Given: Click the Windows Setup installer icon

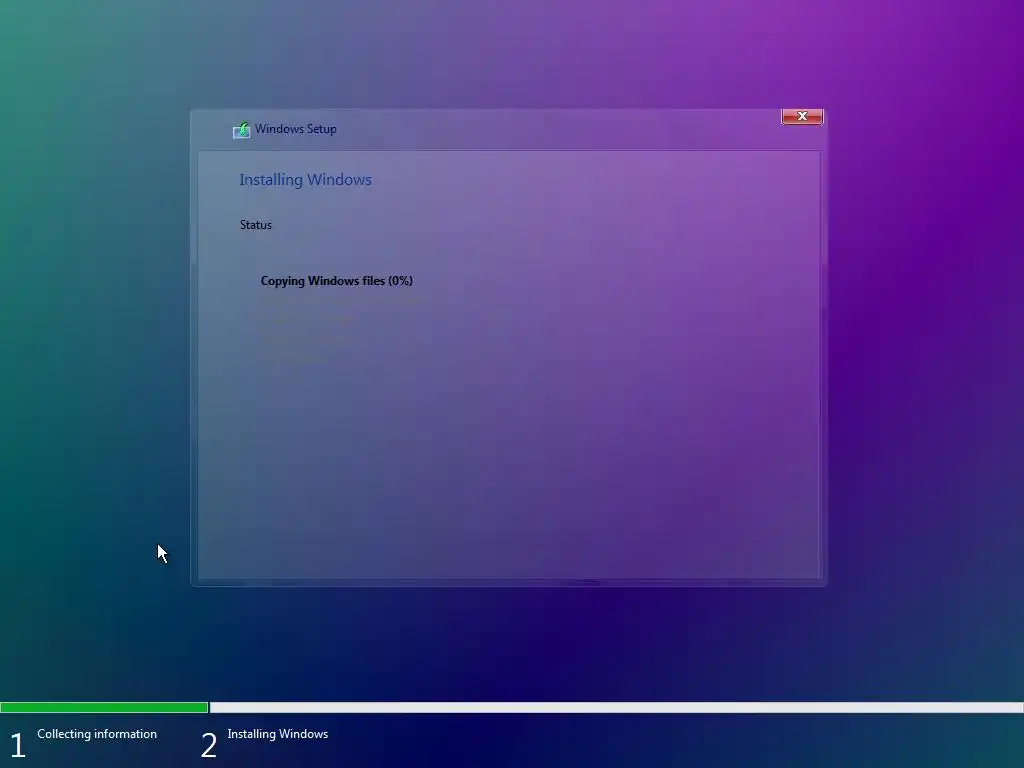Looking at the screenshot, I should [x=241, y=130].
